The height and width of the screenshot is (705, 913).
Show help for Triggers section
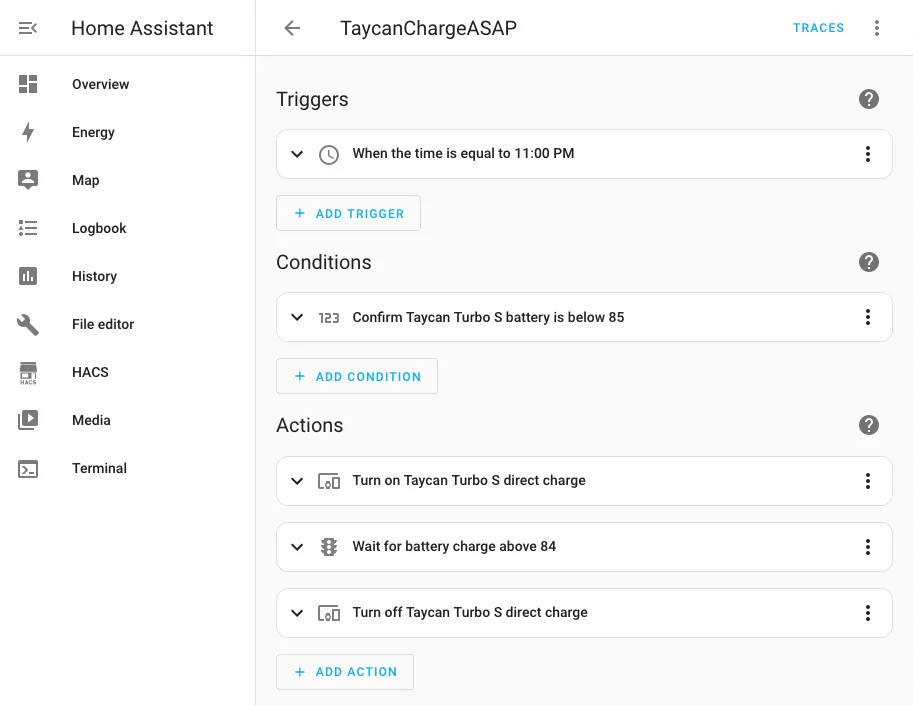(868, 99)
